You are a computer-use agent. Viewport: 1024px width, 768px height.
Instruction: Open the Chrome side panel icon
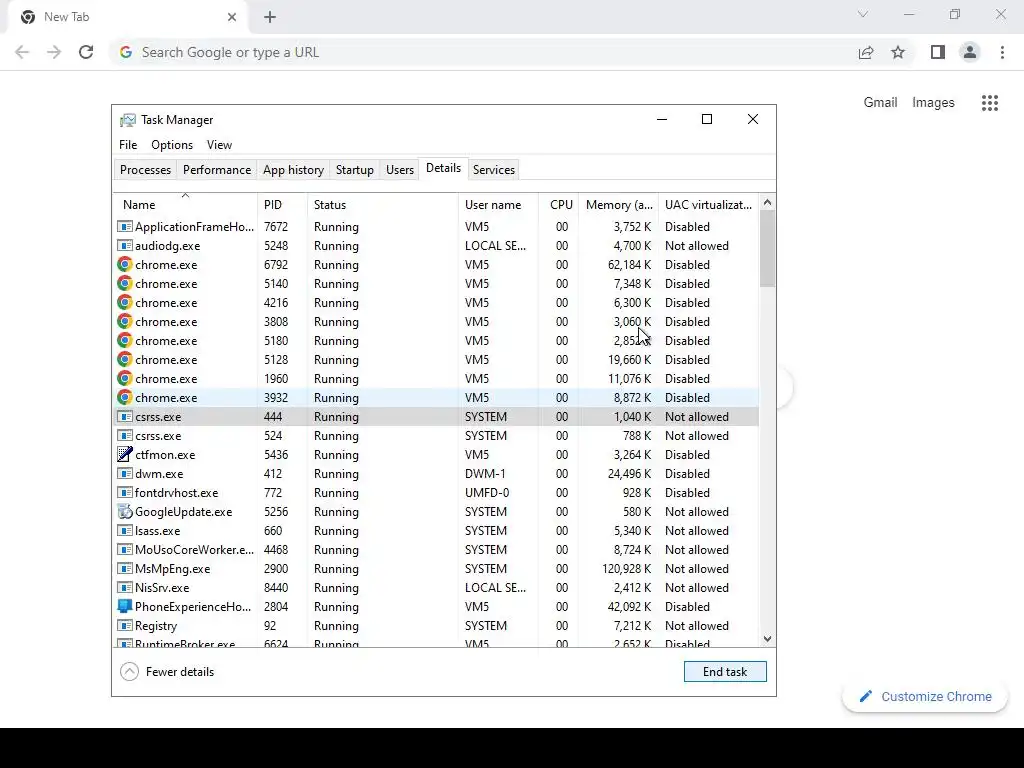pos(938,52)
